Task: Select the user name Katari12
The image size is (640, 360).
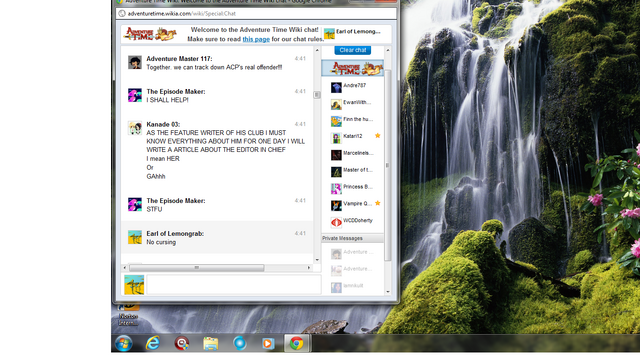Action: coord(353,136)
